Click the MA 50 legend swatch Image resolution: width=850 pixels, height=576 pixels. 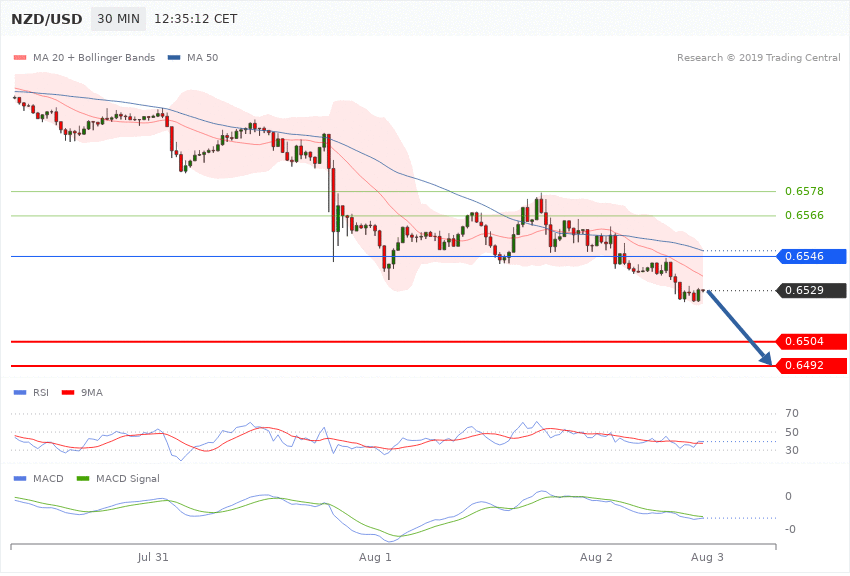(174, 57)
